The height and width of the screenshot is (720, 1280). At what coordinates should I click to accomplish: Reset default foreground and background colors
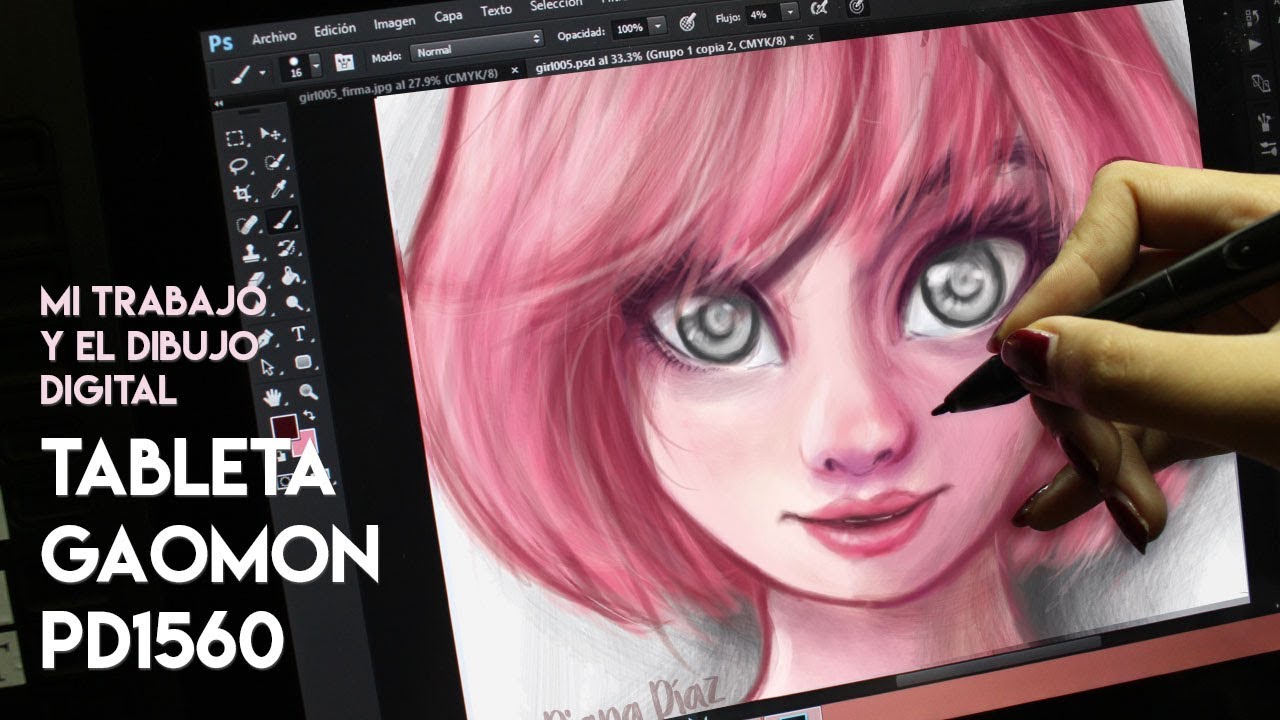point(282,455)
